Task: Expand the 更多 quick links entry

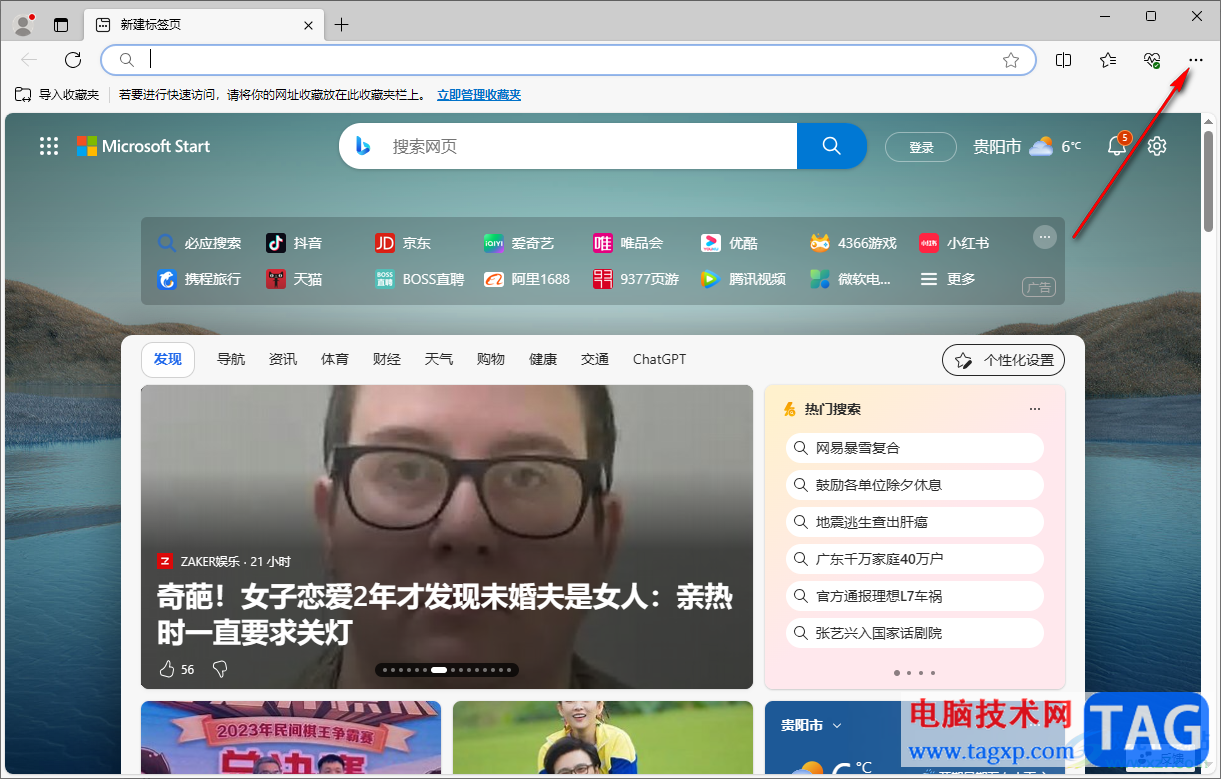Action: [x=947, y=279]
